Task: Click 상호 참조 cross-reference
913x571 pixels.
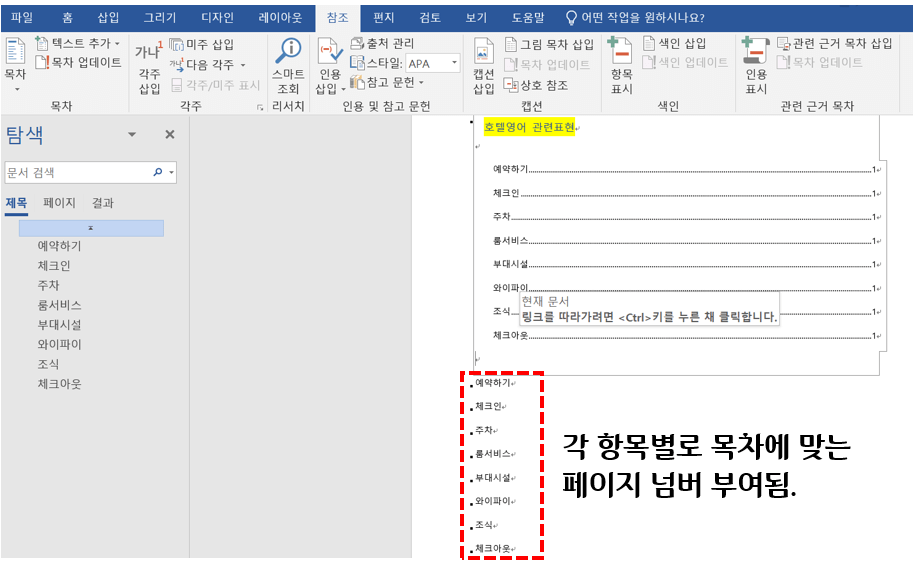Action: pyautogui.click(x=536, y=85)
